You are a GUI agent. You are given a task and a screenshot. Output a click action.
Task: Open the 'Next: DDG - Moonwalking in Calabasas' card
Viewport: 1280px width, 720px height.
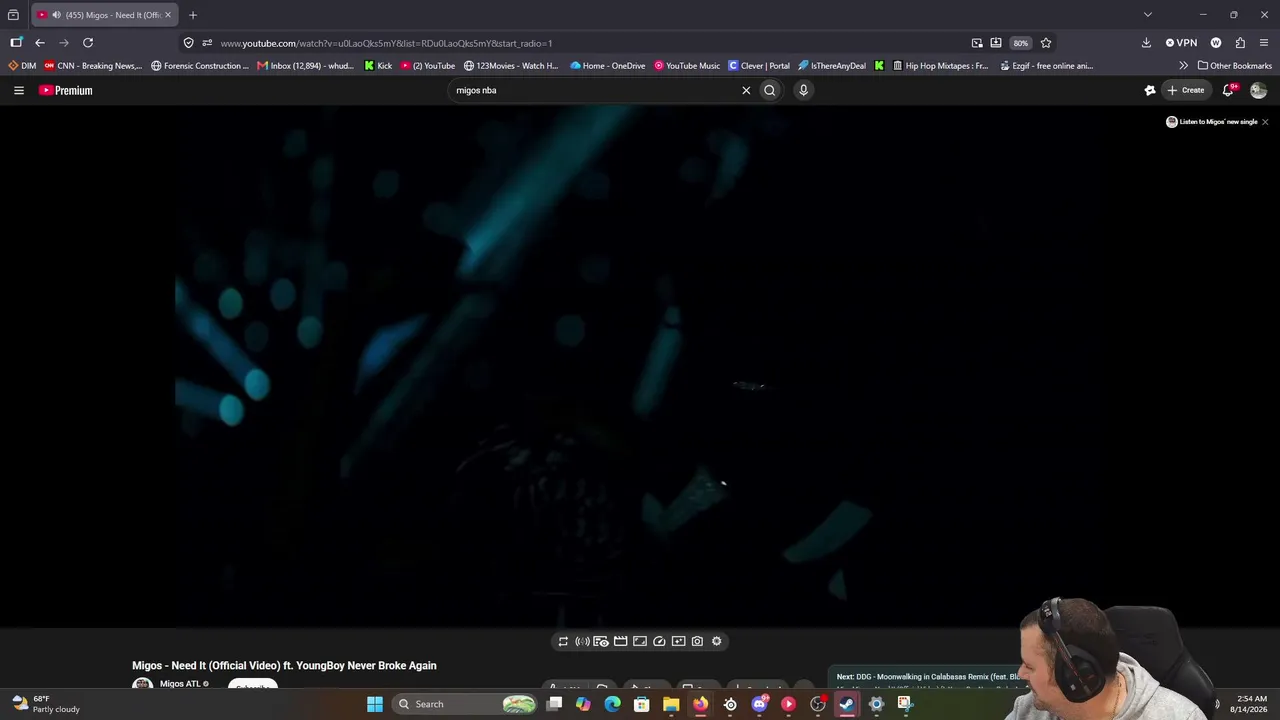926,677
